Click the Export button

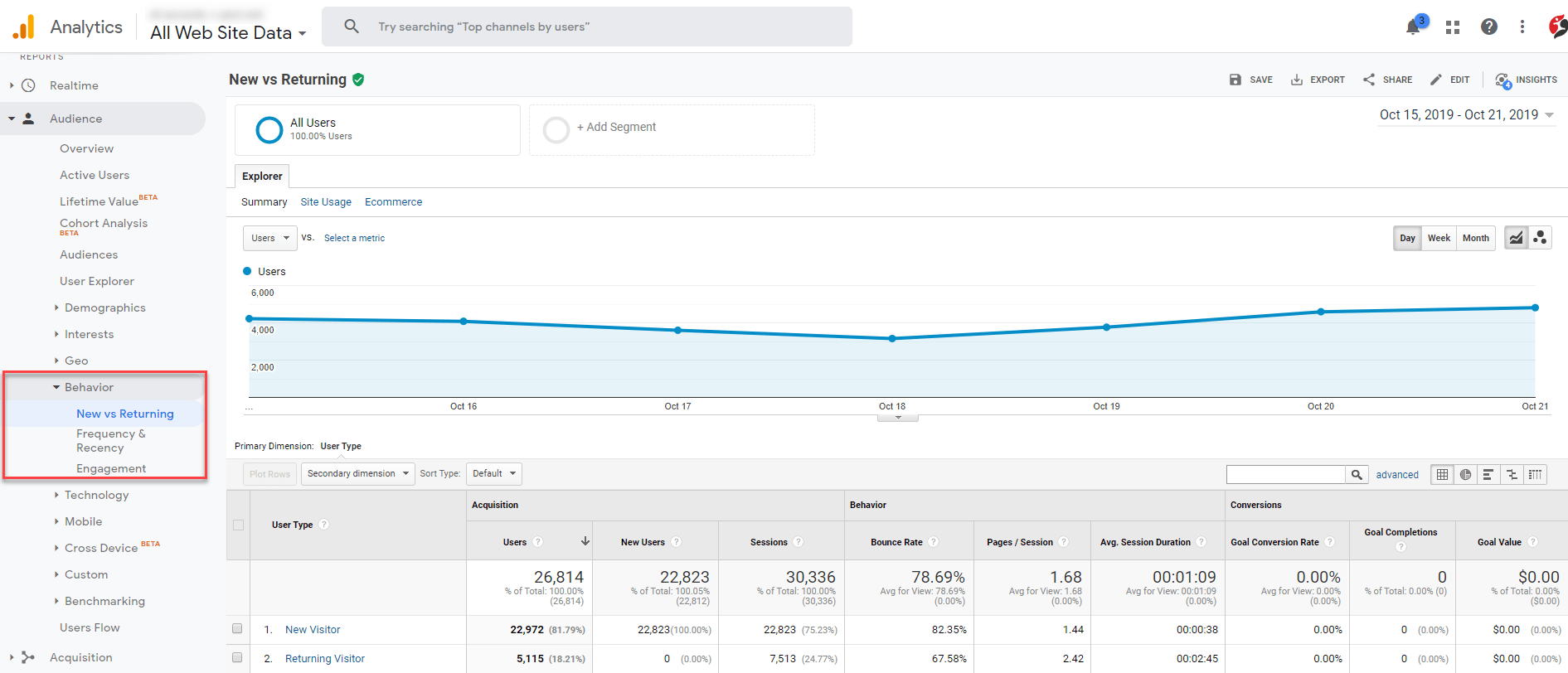(1318, 80)
